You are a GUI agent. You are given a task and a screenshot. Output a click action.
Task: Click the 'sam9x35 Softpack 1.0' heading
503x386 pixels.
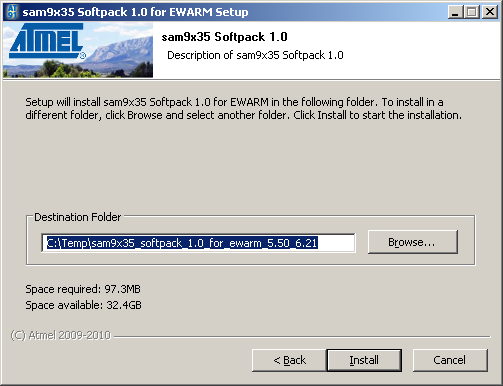coord(224,37)
